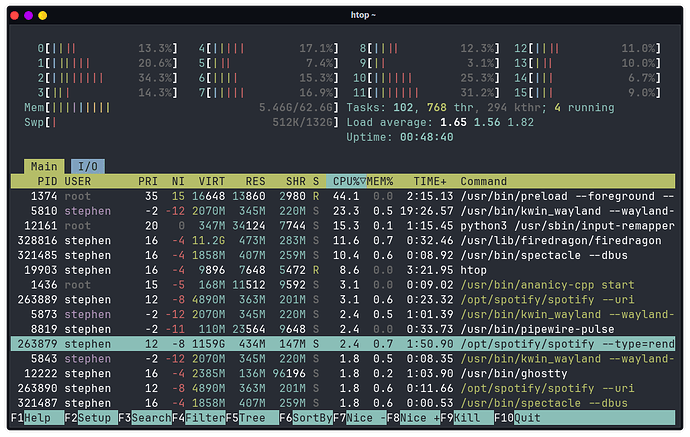Switch to the I/O tab
The height and width of the screenshot is (437, 690).
[88, 166]
